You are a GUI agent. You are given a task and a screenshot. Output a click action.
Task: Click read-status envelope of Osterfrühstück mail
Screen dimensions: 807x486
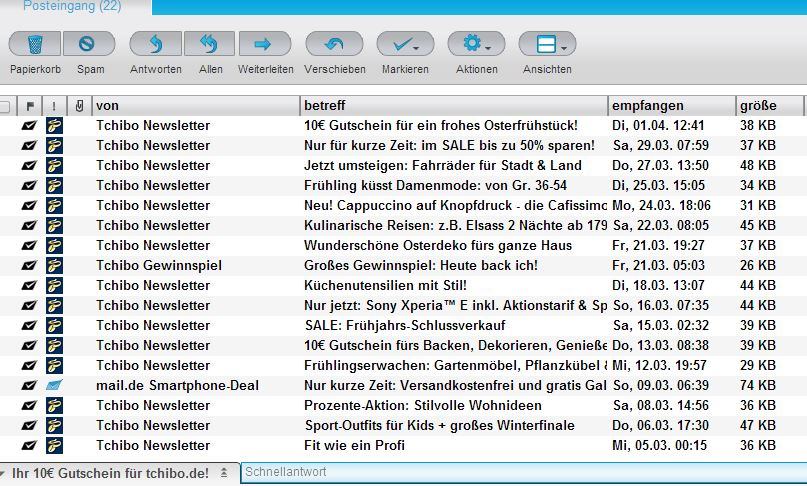point(29,126)
